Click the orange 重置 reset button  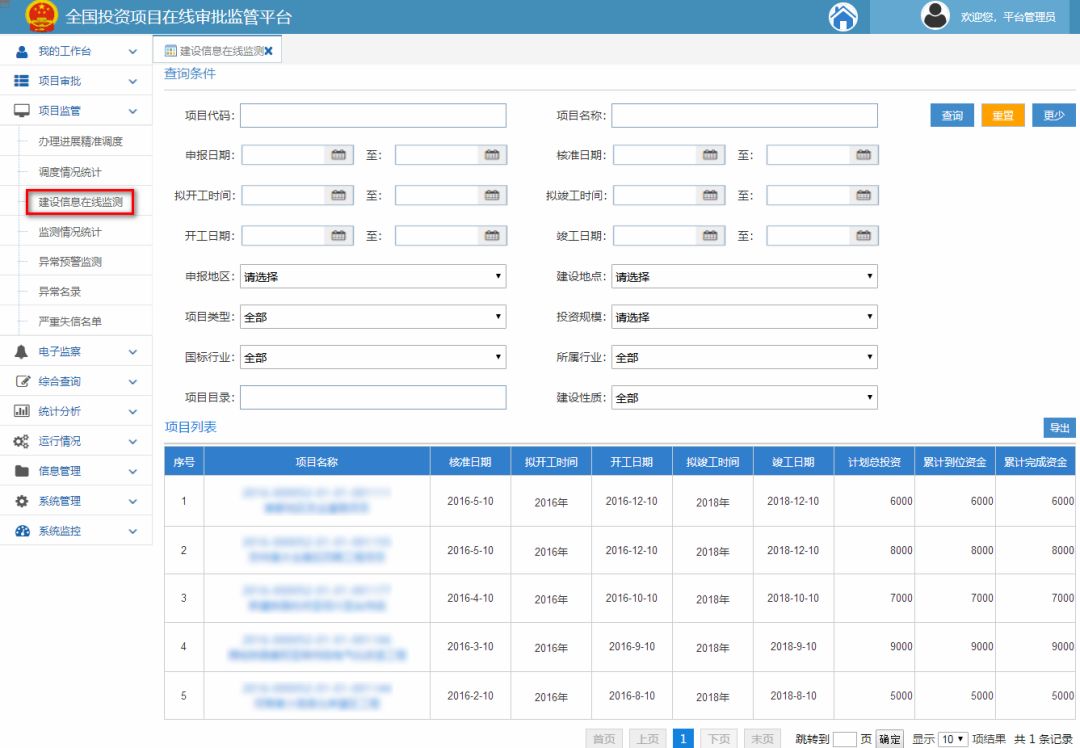click(x=1002, y=116)
